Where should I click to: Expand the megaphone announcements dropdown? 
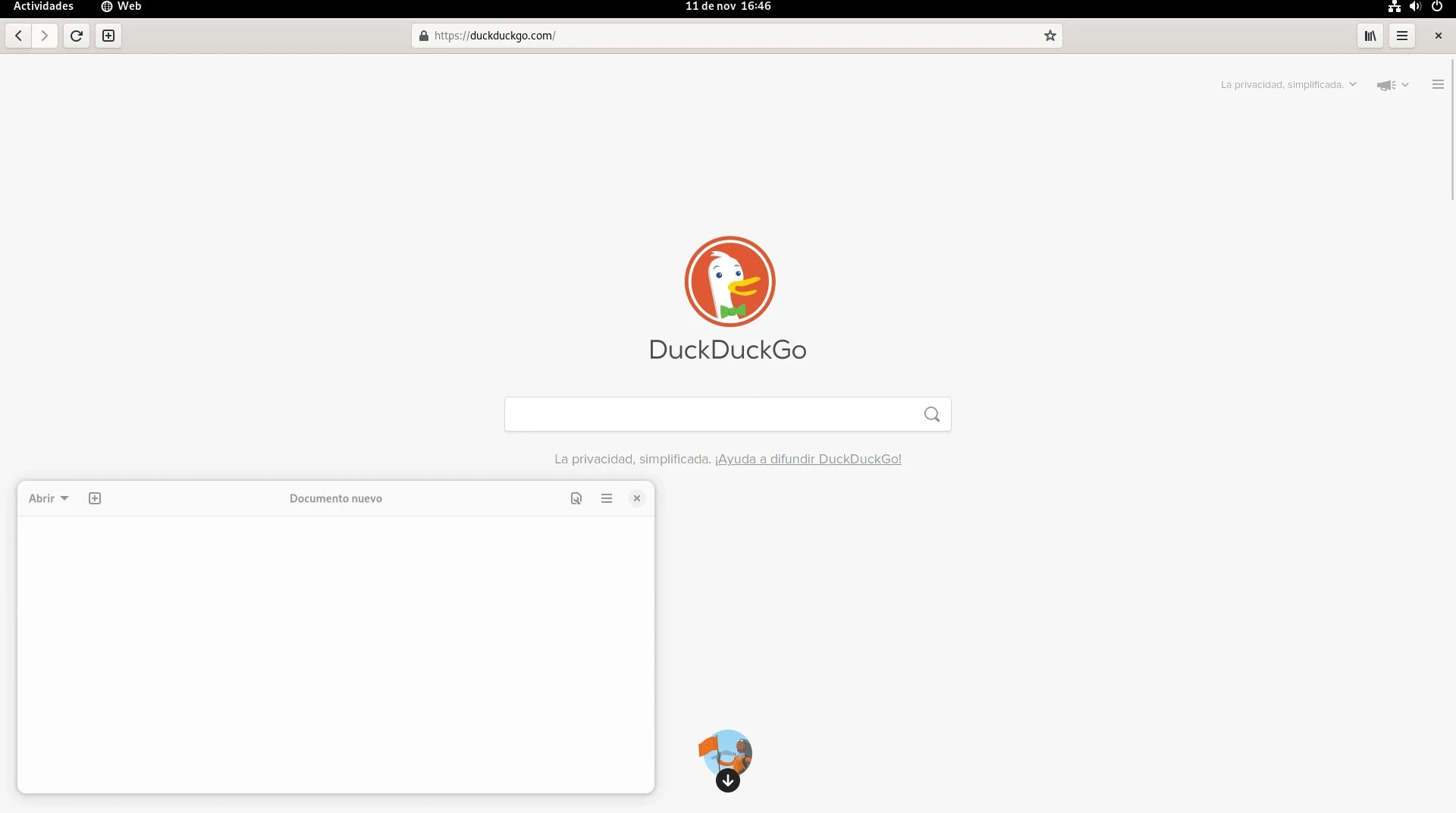tap(1392, 85)
